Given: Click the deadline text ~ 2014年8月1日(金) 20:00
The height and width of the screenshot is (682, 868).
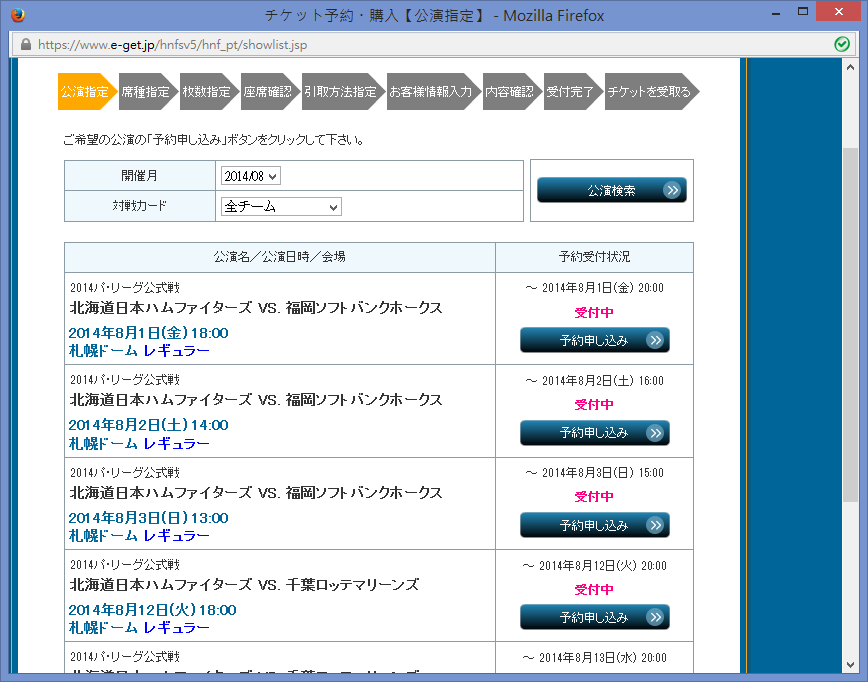Looking at the screenshot, I should coord(595,288).
